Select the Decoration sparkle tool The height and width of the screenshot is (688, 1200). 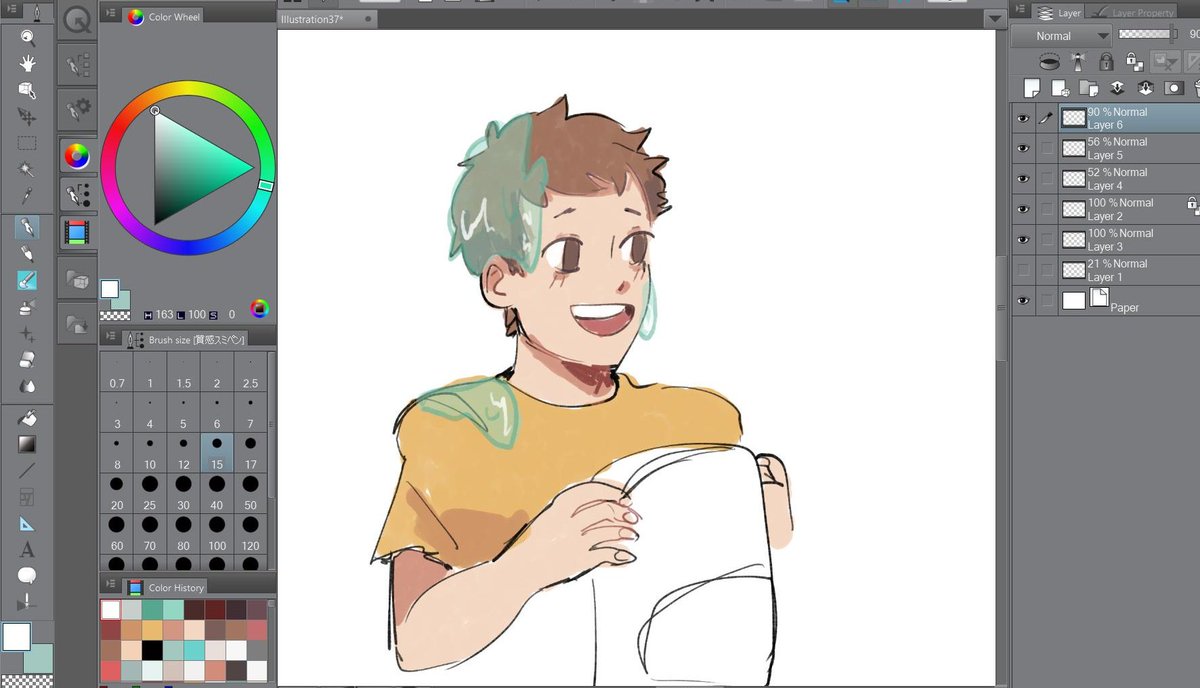[27, 334]
